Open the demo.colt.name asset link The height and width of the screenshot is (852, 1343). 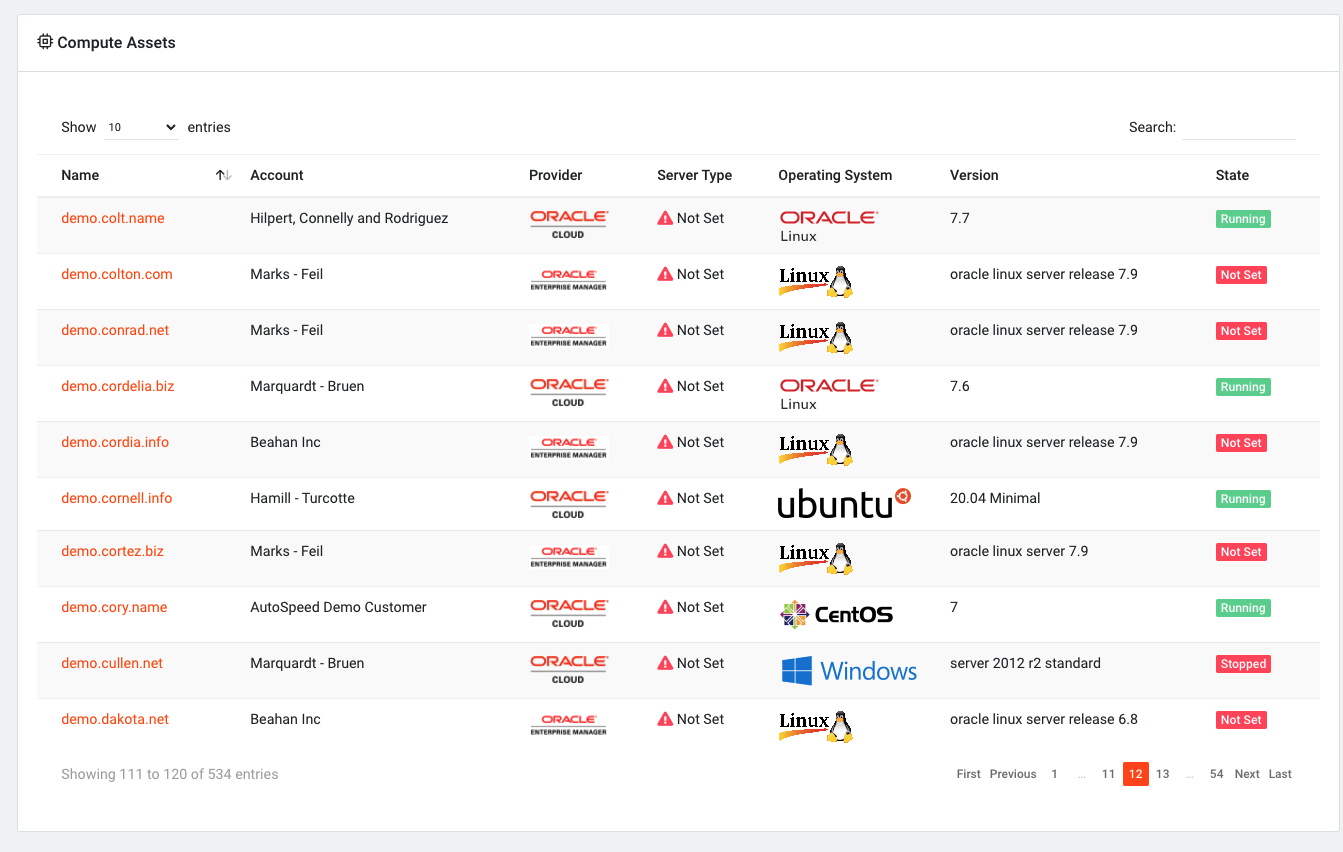pos(113,218)
